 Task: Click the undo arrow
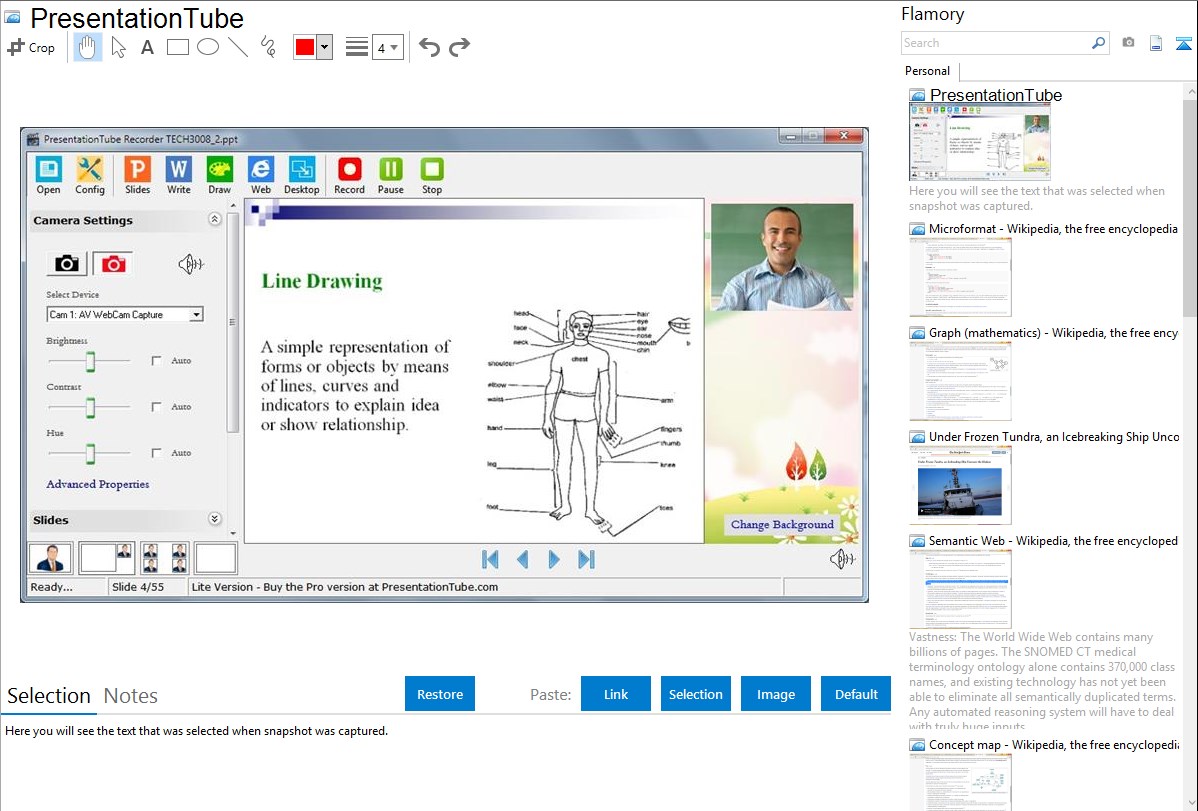click(x=429, y=47)
